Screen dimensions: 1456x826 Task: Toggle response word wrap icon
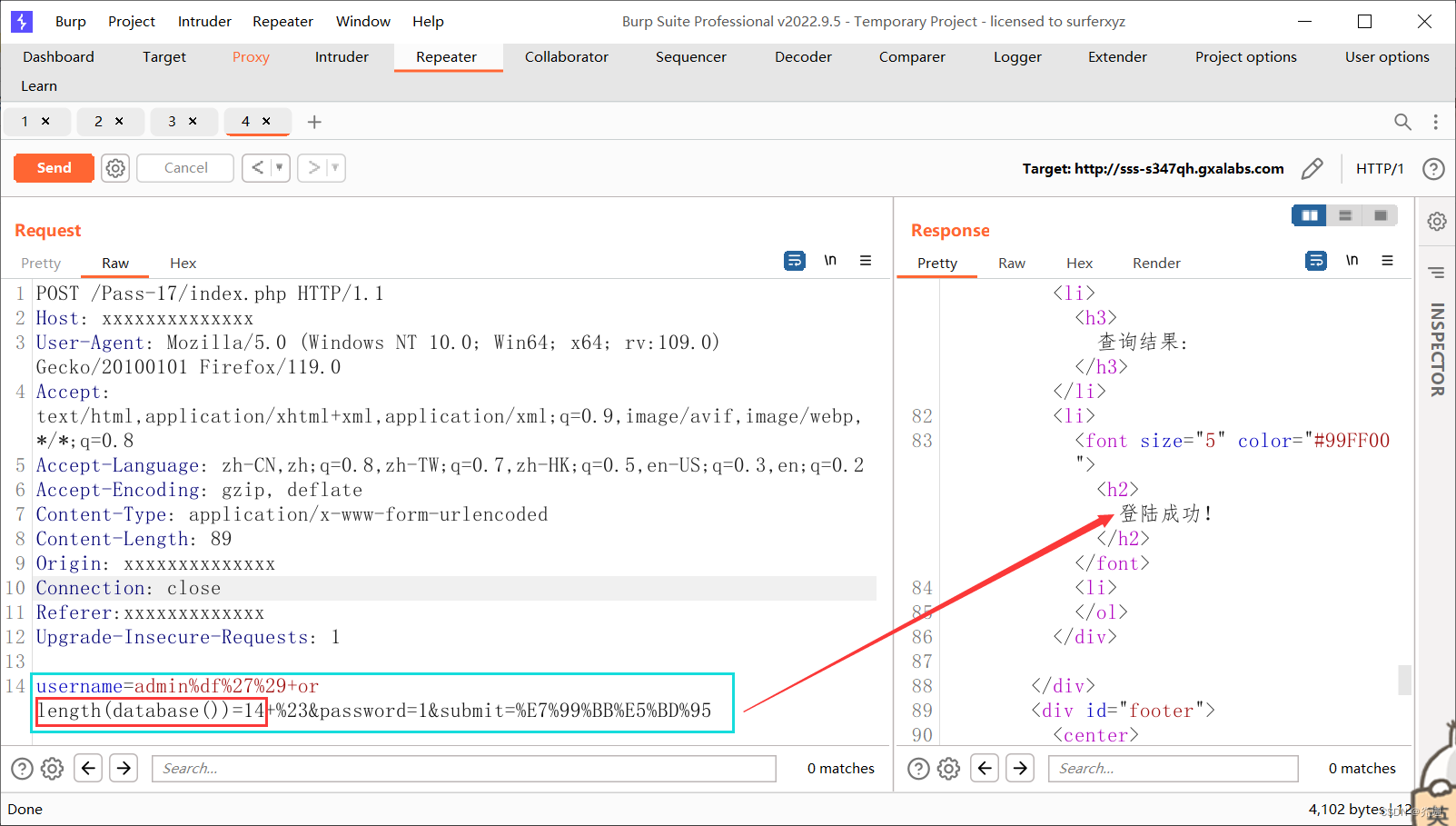(x=1316, y=261)
